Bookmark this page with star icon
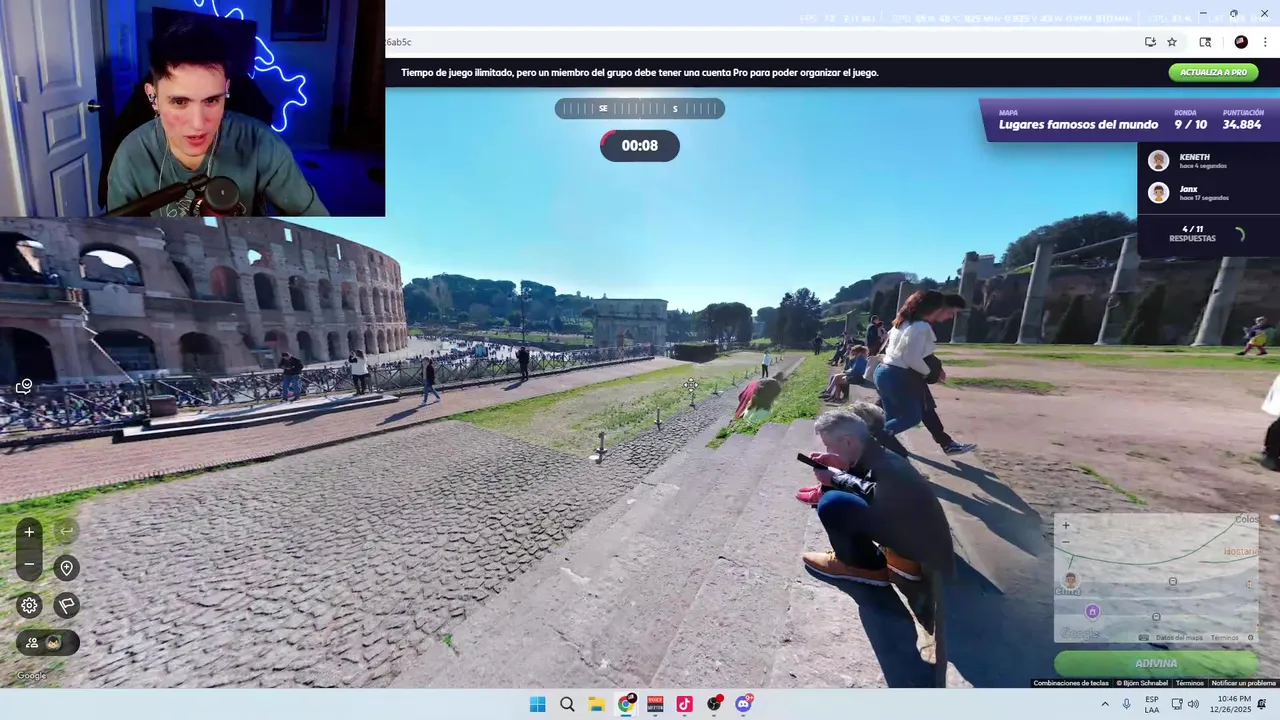 coord(1172,42)
